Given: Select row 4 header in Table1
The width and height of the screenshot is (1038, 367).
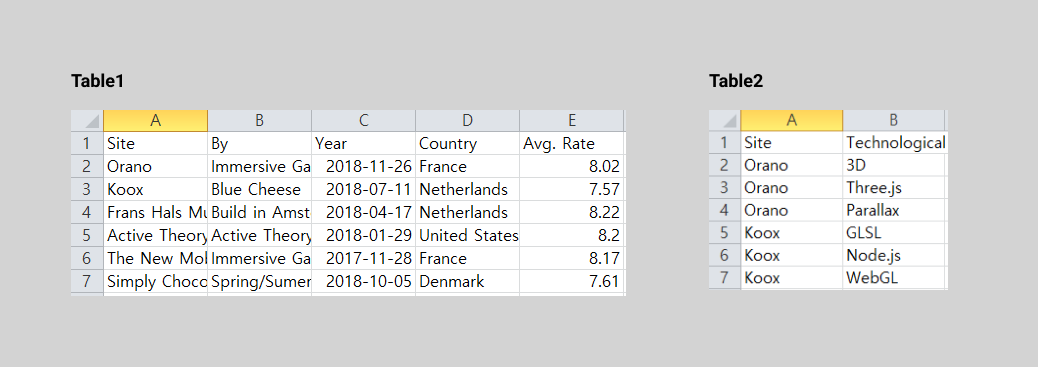Looking at the screenshot, I should [x=87, y=213].
